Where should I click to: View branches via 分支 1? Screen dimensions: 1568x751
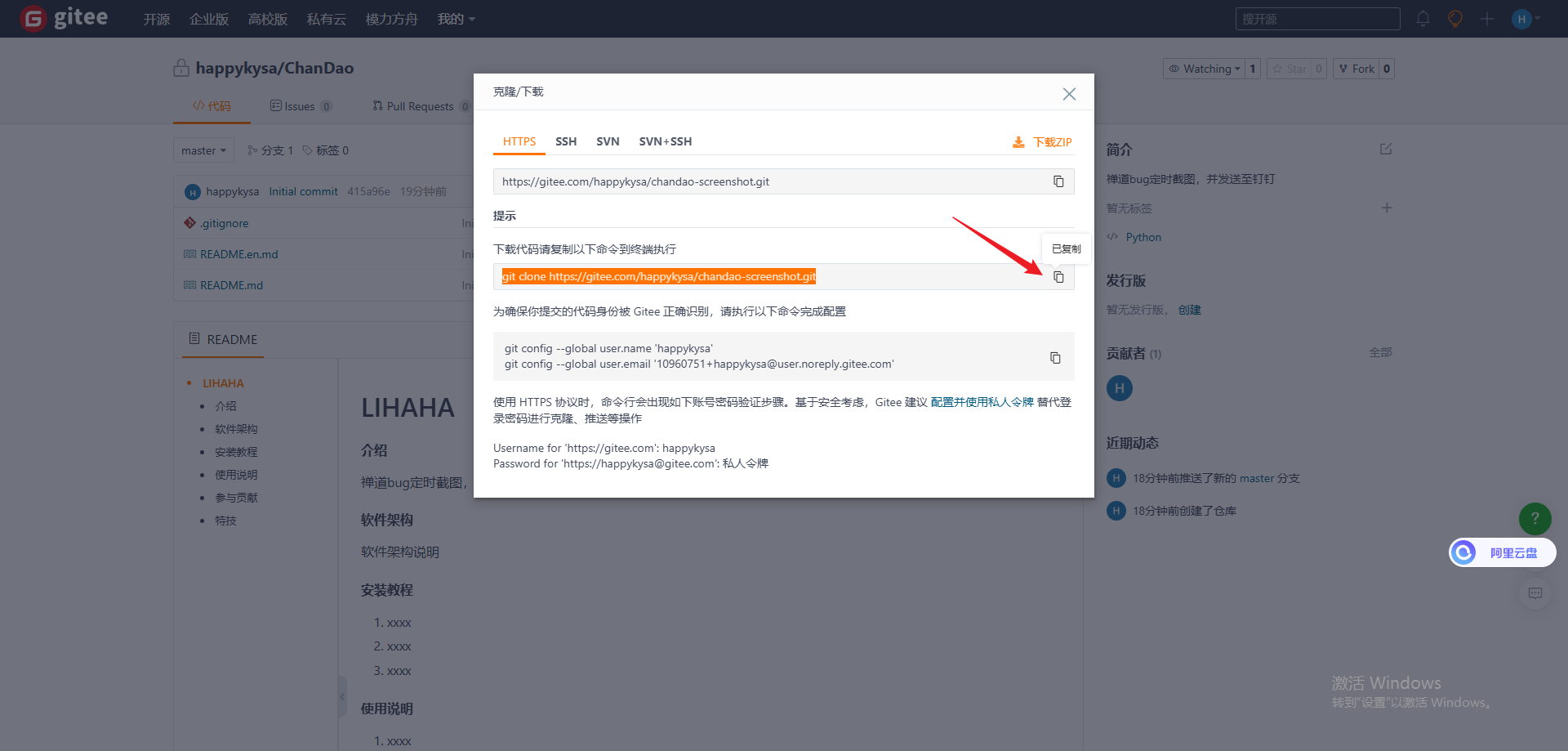[270, 150]
